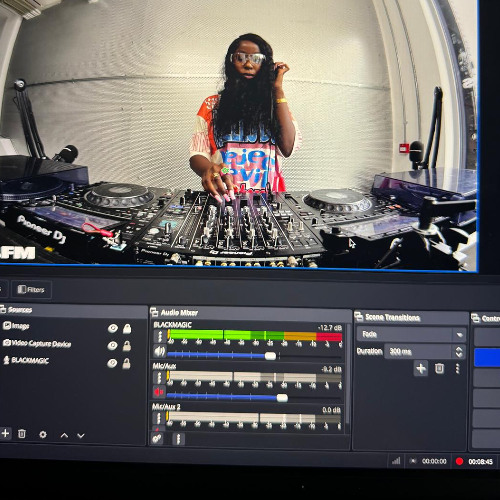Open source properties gear icon
Viewport: 500px width, 500px height.
click(x=43, y=434)
